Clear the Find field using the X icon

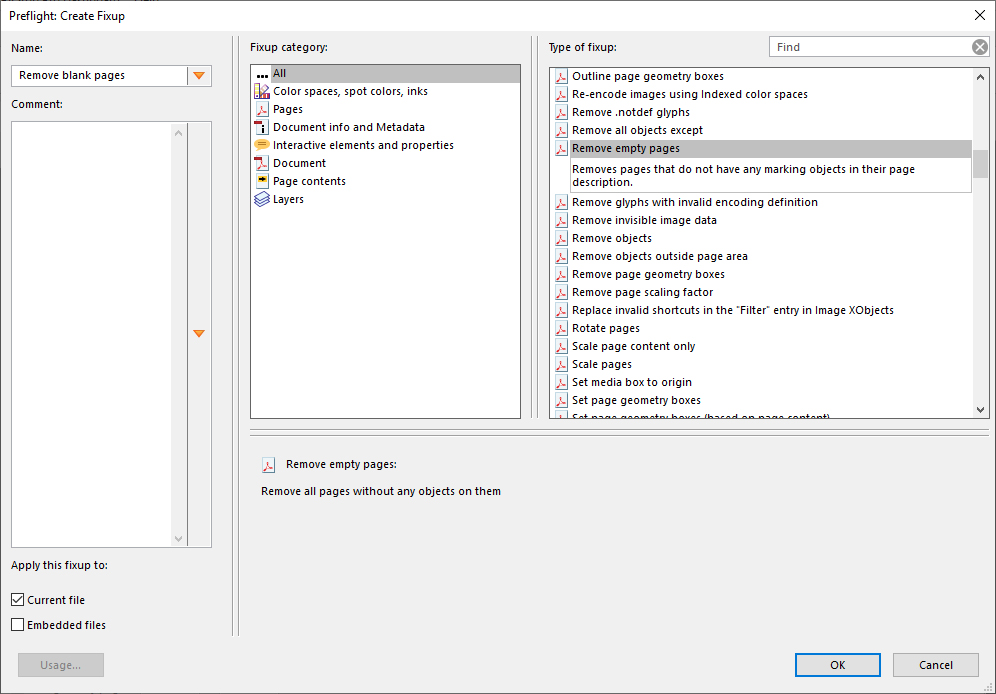(x=980, y=46)
